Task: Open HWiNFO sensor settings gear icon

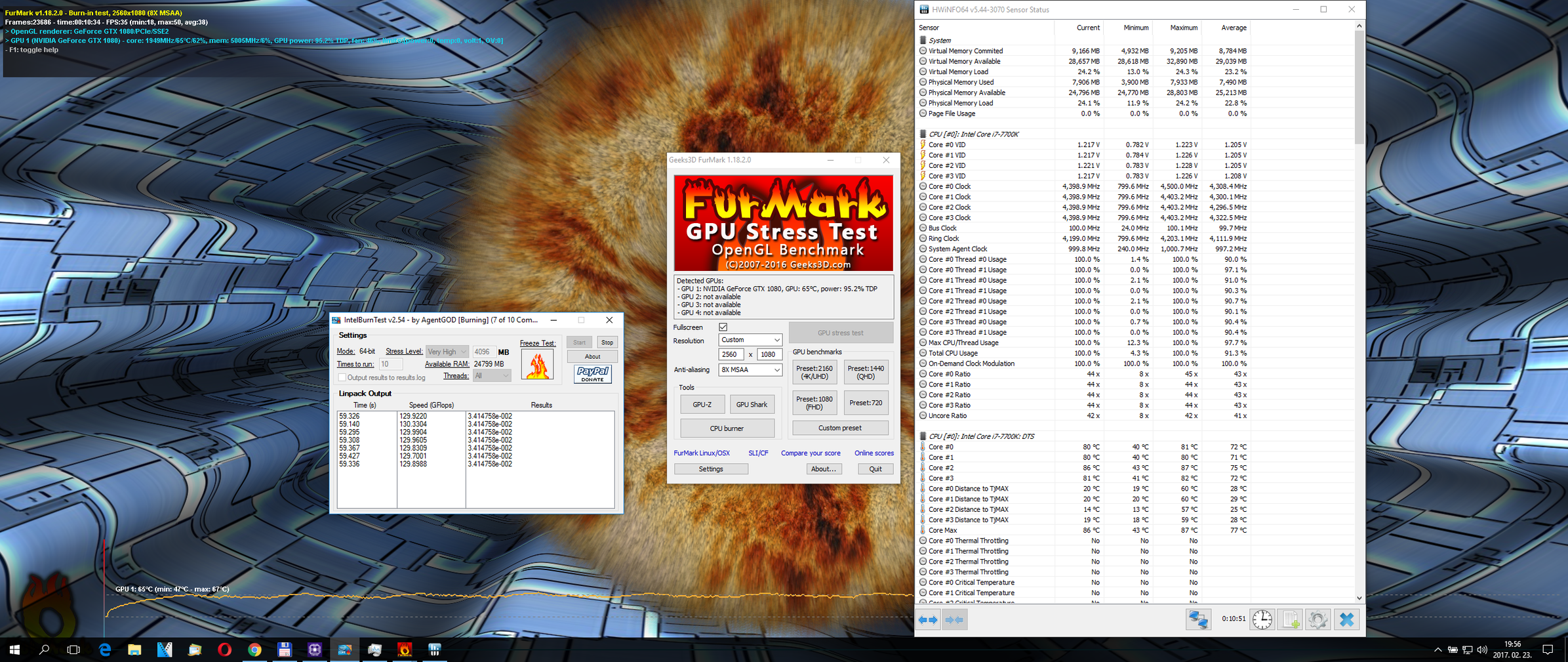Action: 1317,619
